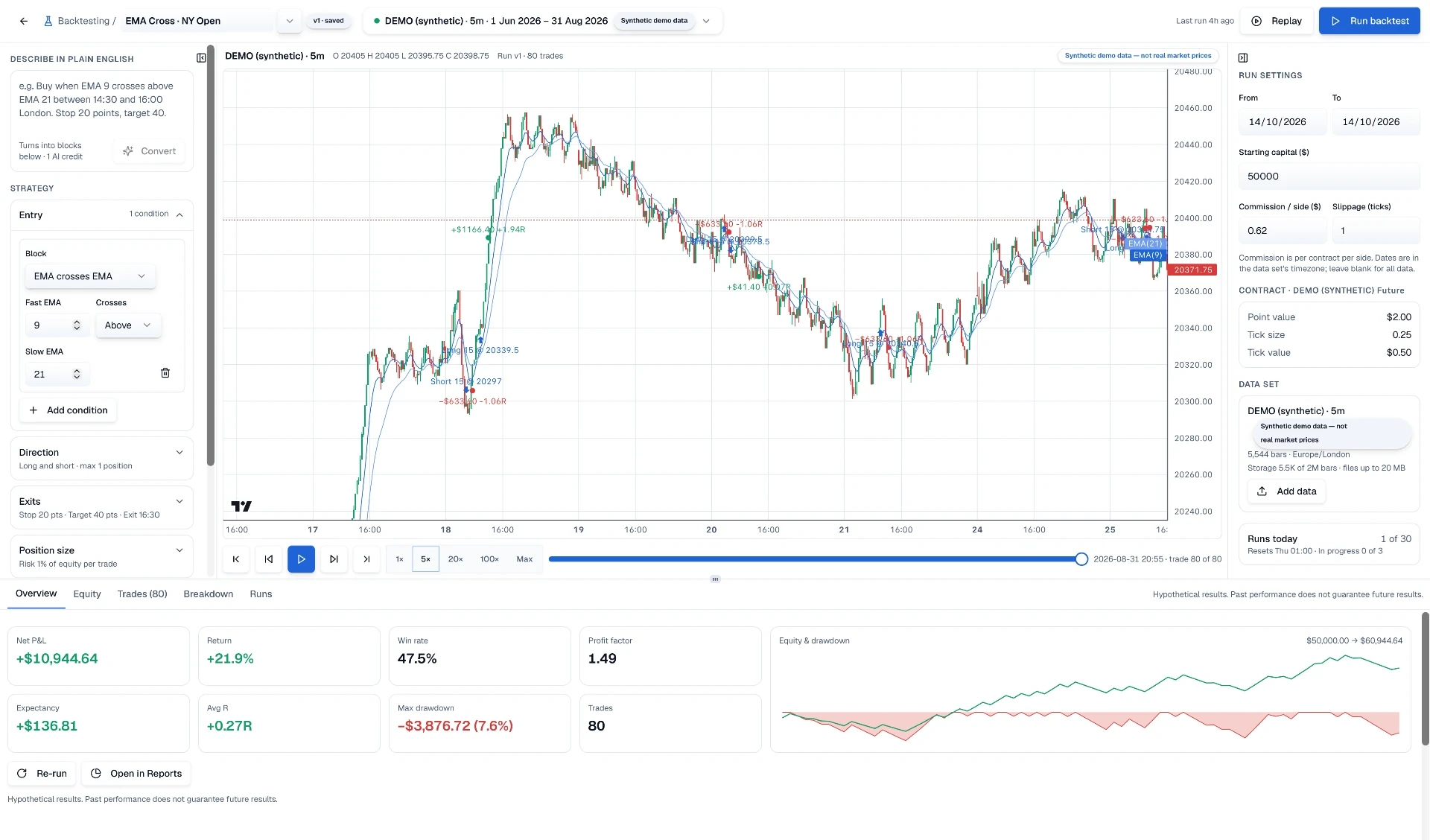Collapse the left strategy panel icon
1430x840 pixels.
pos(201,58)
